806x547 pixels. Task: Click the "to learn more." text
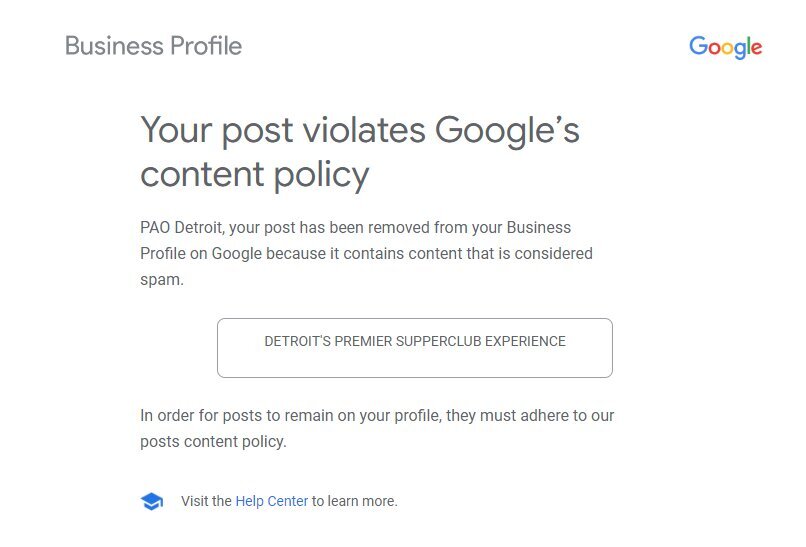[x=355, y=501]
